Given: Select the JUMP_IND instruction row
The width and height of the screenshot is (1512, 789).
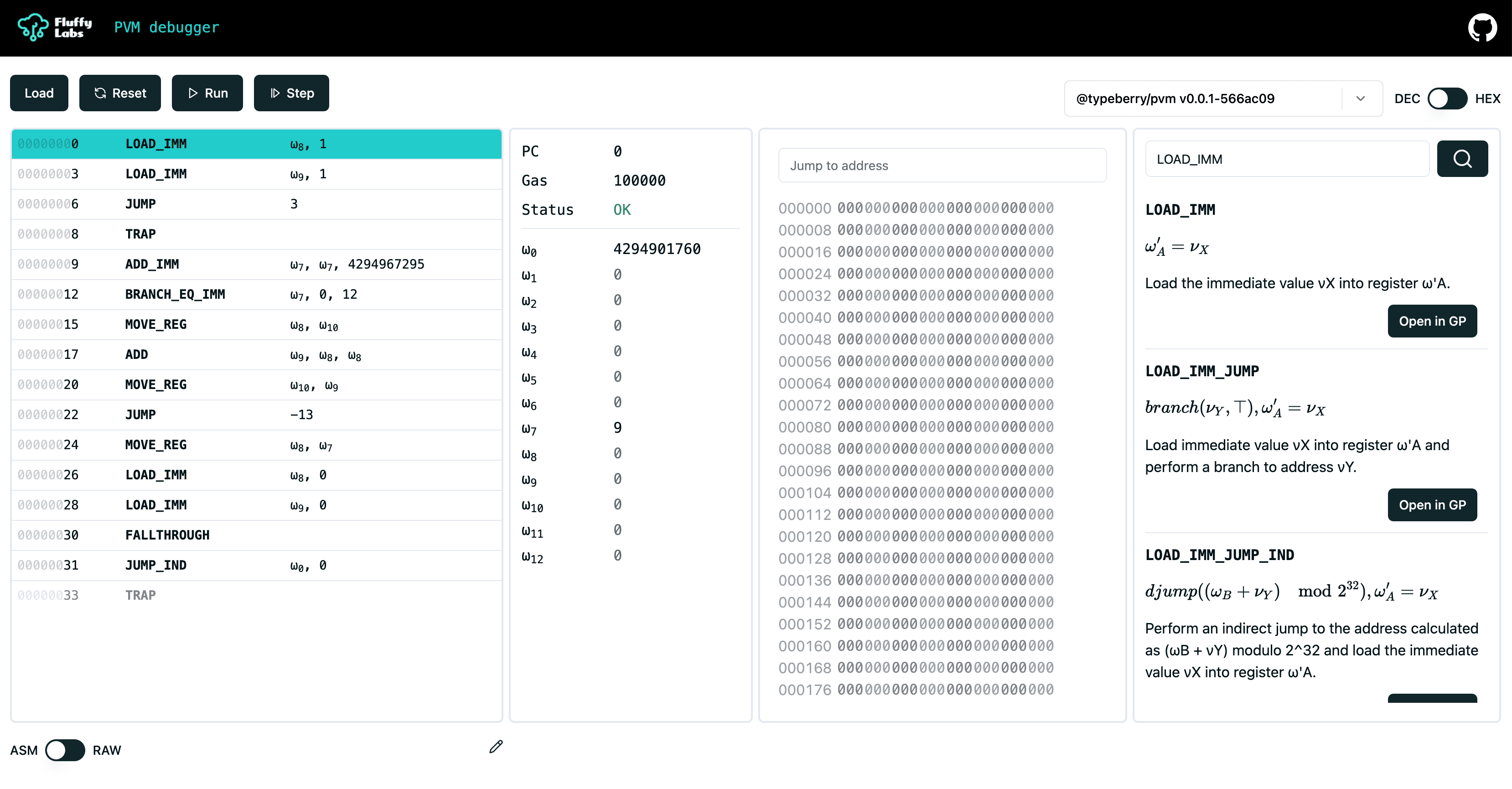Looking at the screenshot, I should click(x=256, y=566).
